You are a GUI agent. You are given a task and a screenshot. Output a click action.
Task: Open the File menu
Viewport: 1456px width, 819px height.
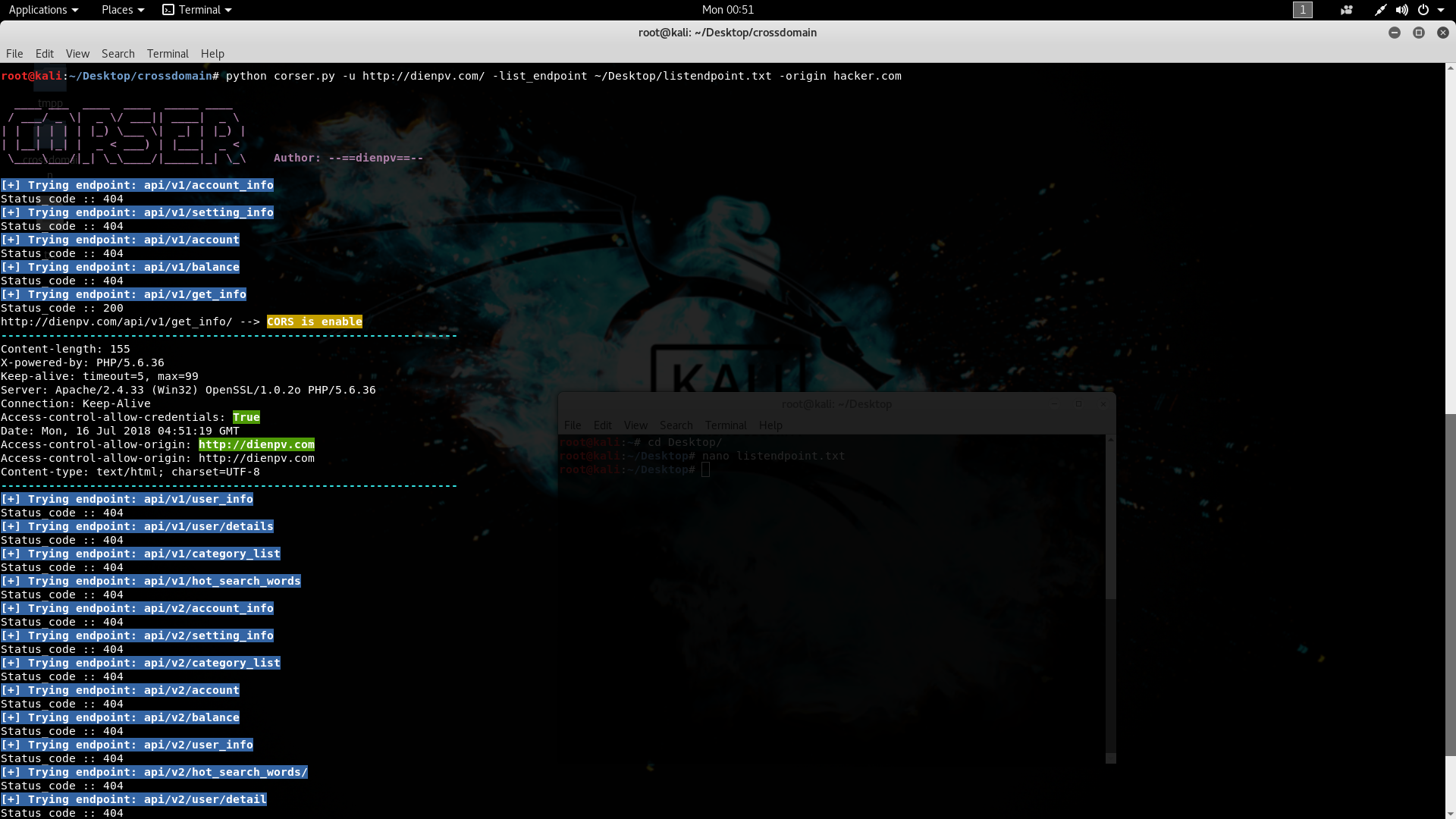pyautogui.click(x=14, y=54)
